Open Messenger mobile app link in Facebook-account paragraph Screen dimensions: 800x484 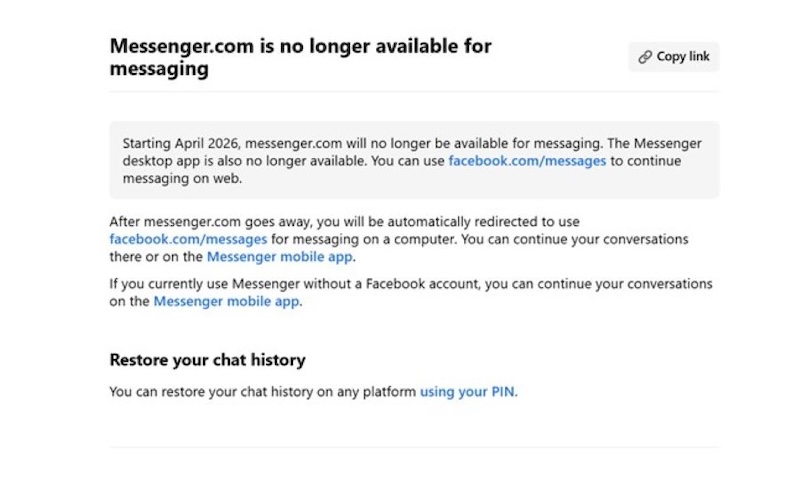coord(226,301)
